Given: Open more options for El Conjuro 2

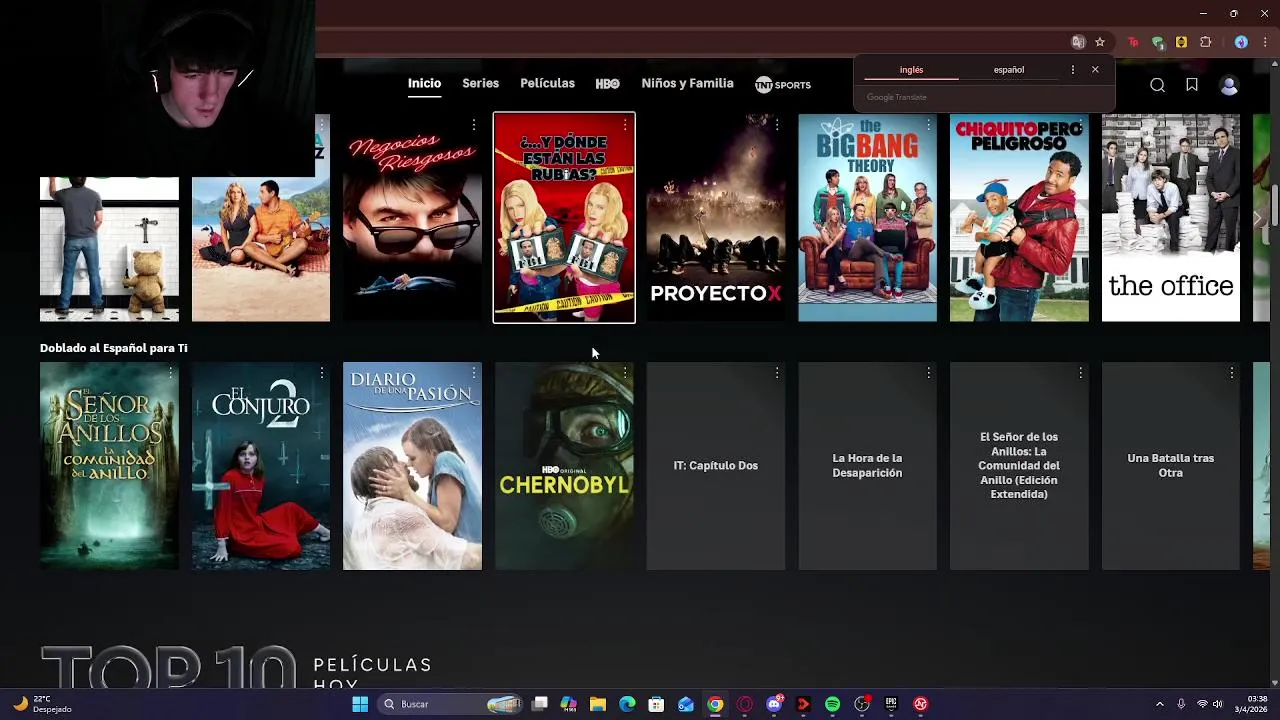Looking at the screenshot, I should point(322,373).
